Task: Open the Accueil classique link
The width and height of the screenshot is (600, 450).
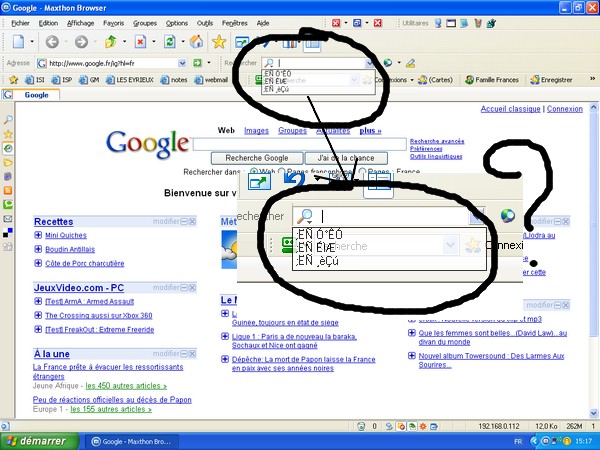Action: (x=510, y=109)
